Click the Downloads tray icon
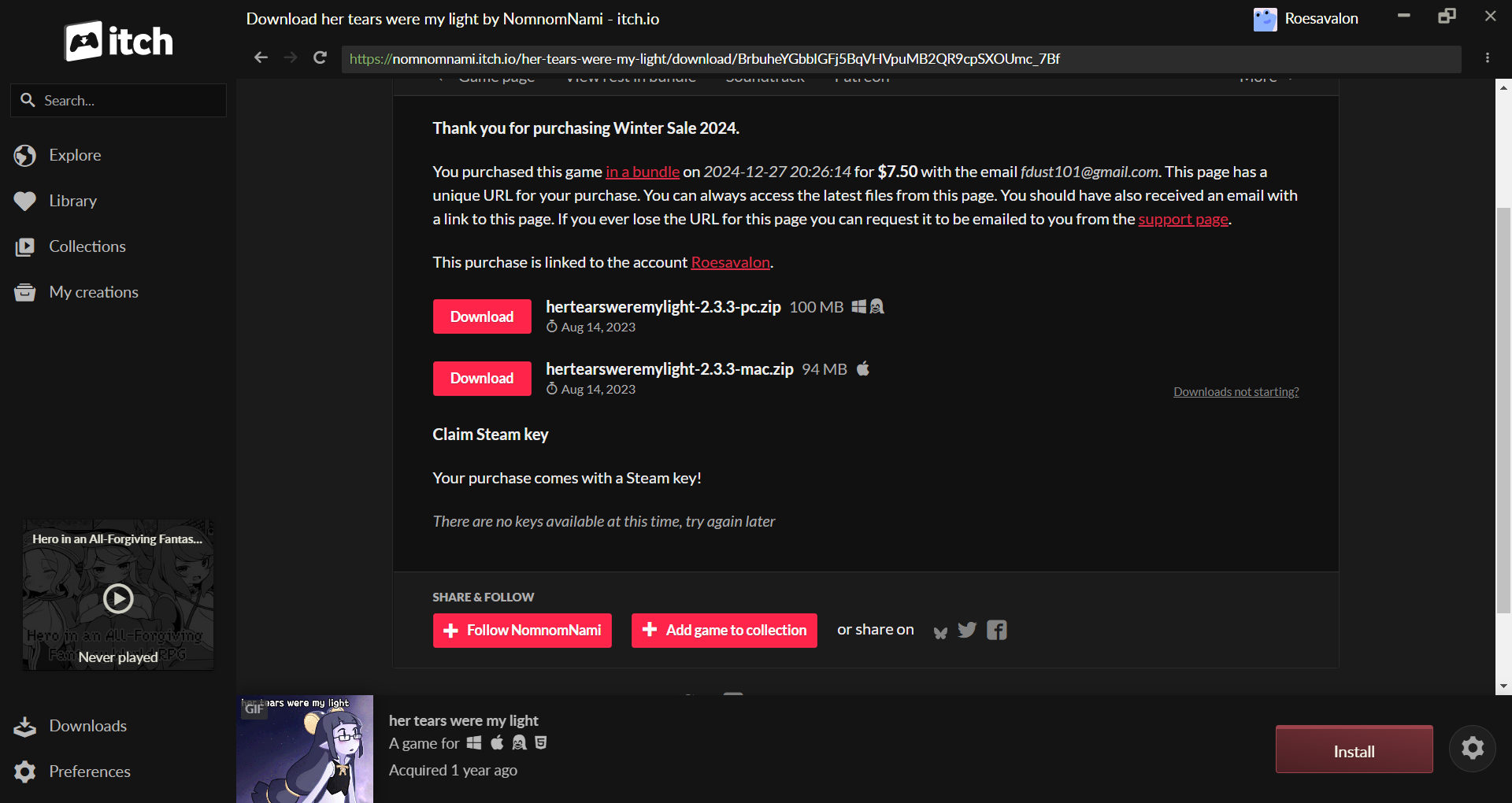Viewport: 1512px width, 803px height. 25,727
